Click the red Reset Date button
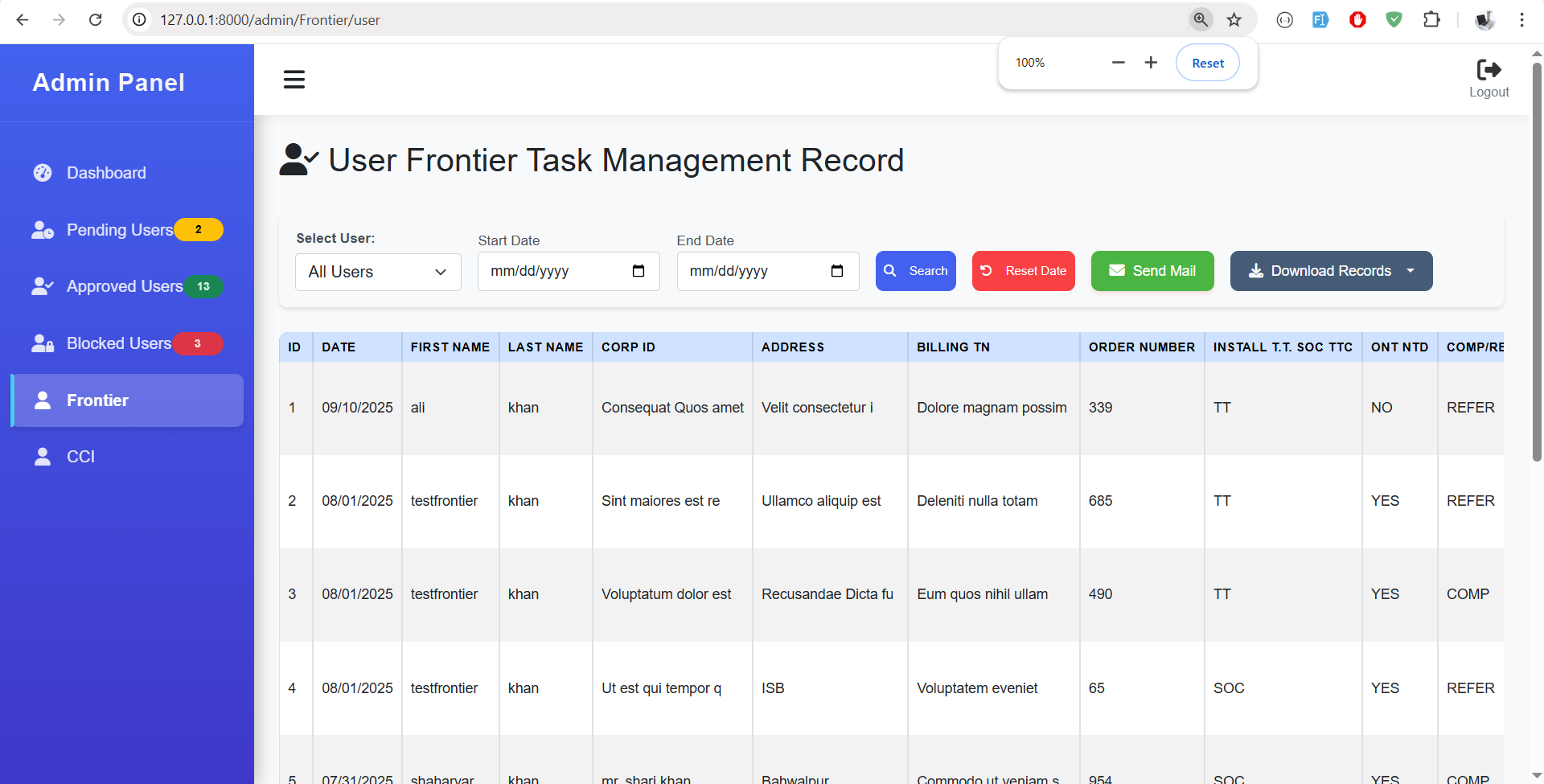 1023,271
